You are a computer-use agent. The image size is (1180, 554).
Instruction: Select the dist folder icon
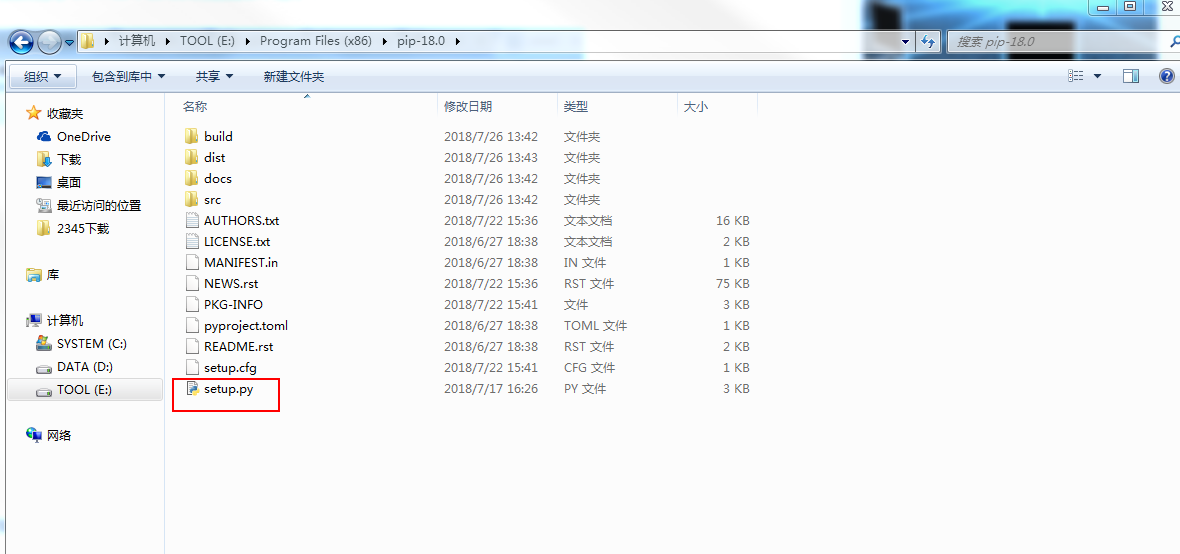(192, 157)
